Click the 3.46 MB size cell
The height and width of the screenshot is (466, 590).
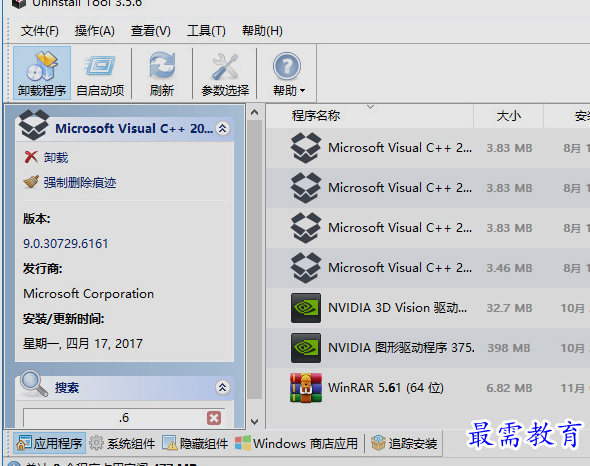coord(509,268)
